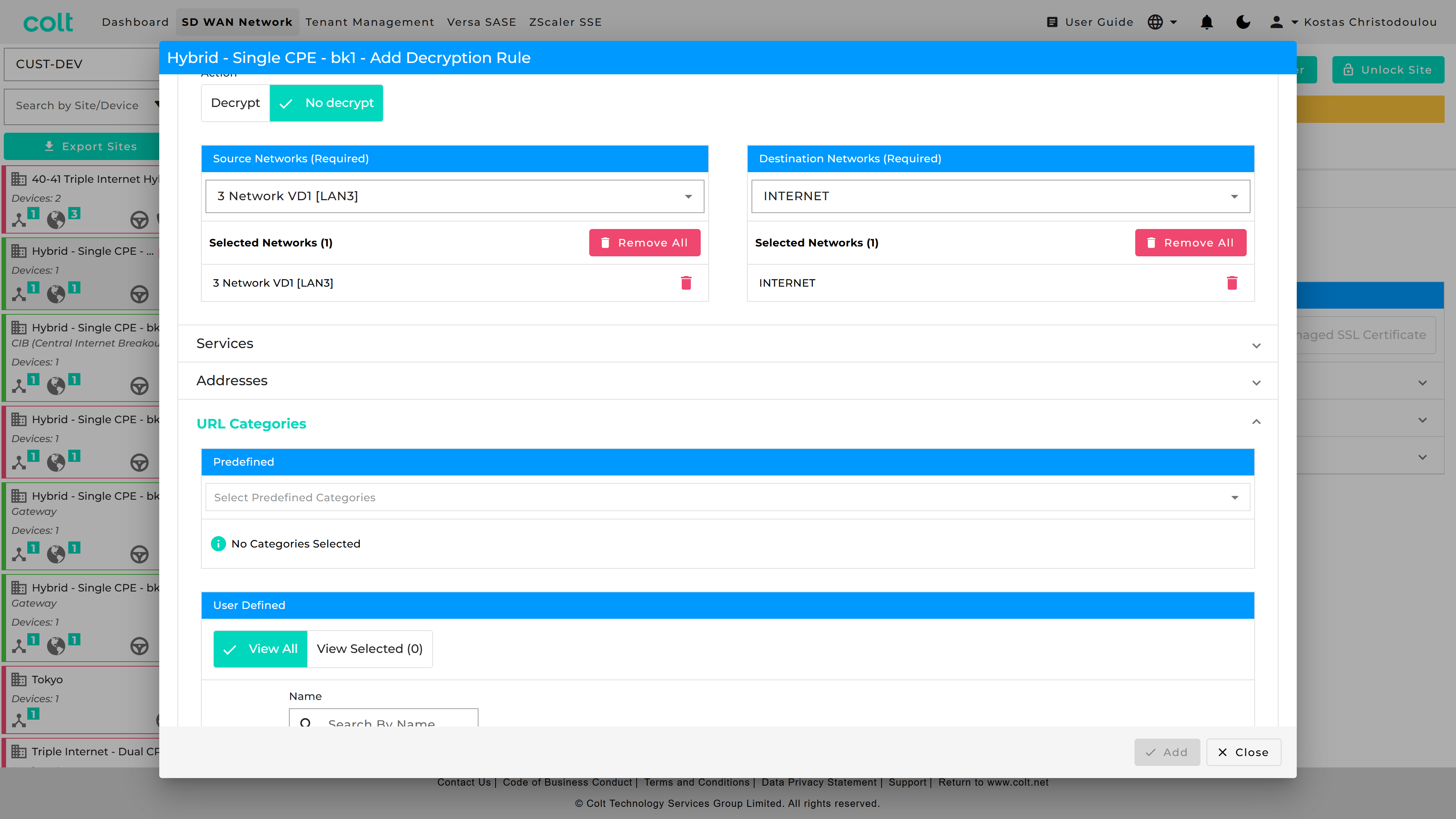The height and width of the screenshot is (819, 1456).
Task: Expand the Addresses section
Action: (728, 381)
